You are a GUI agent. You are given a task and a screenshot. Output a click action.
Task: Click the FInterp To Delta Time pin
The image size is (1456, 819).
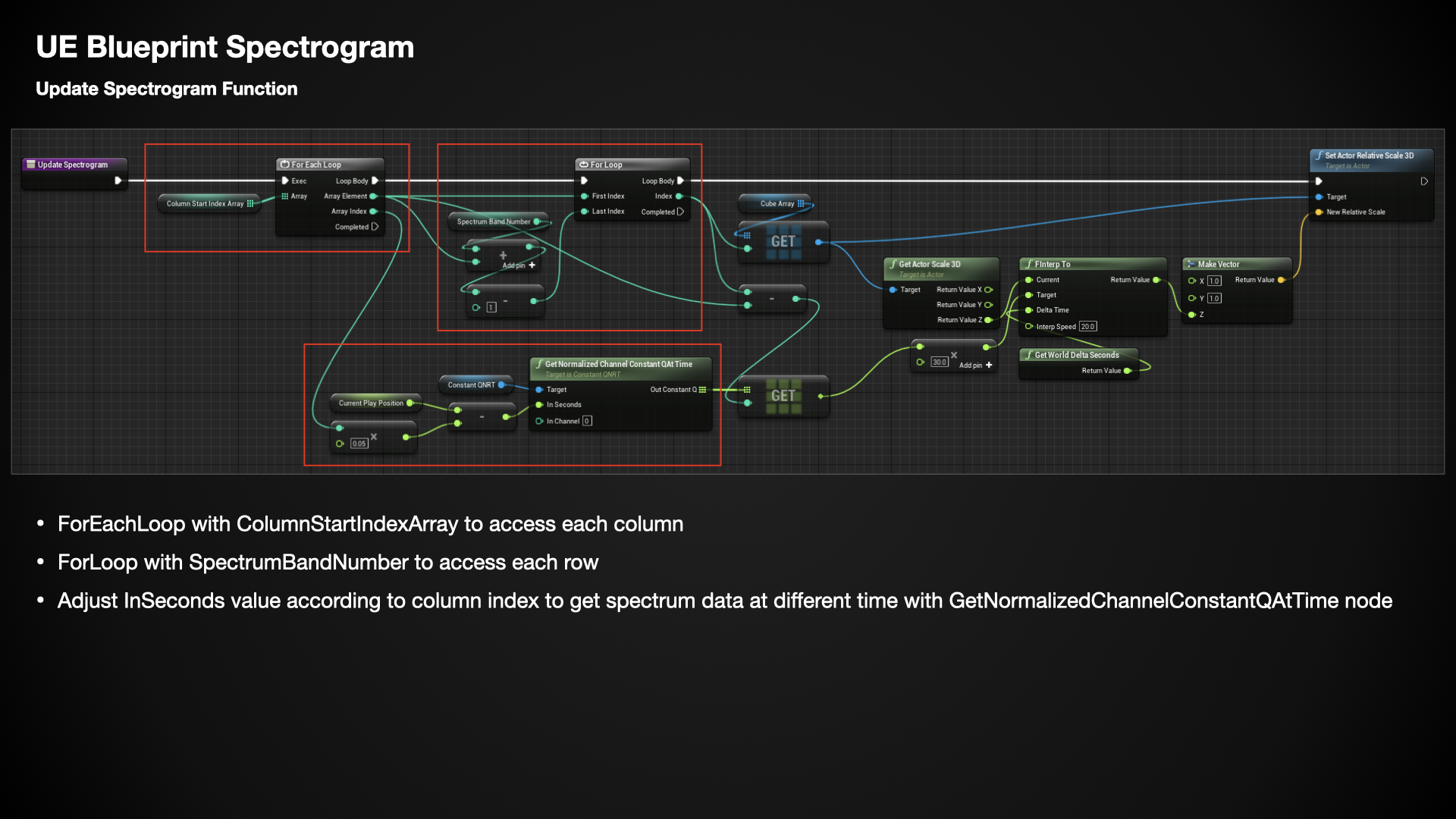coord(1029,310)
